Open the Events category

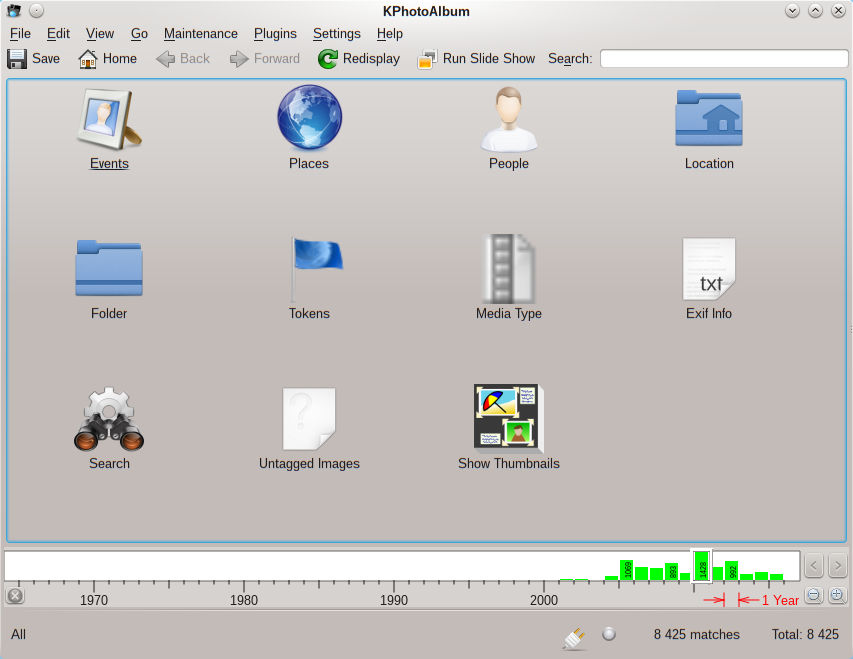coord(109,128)
